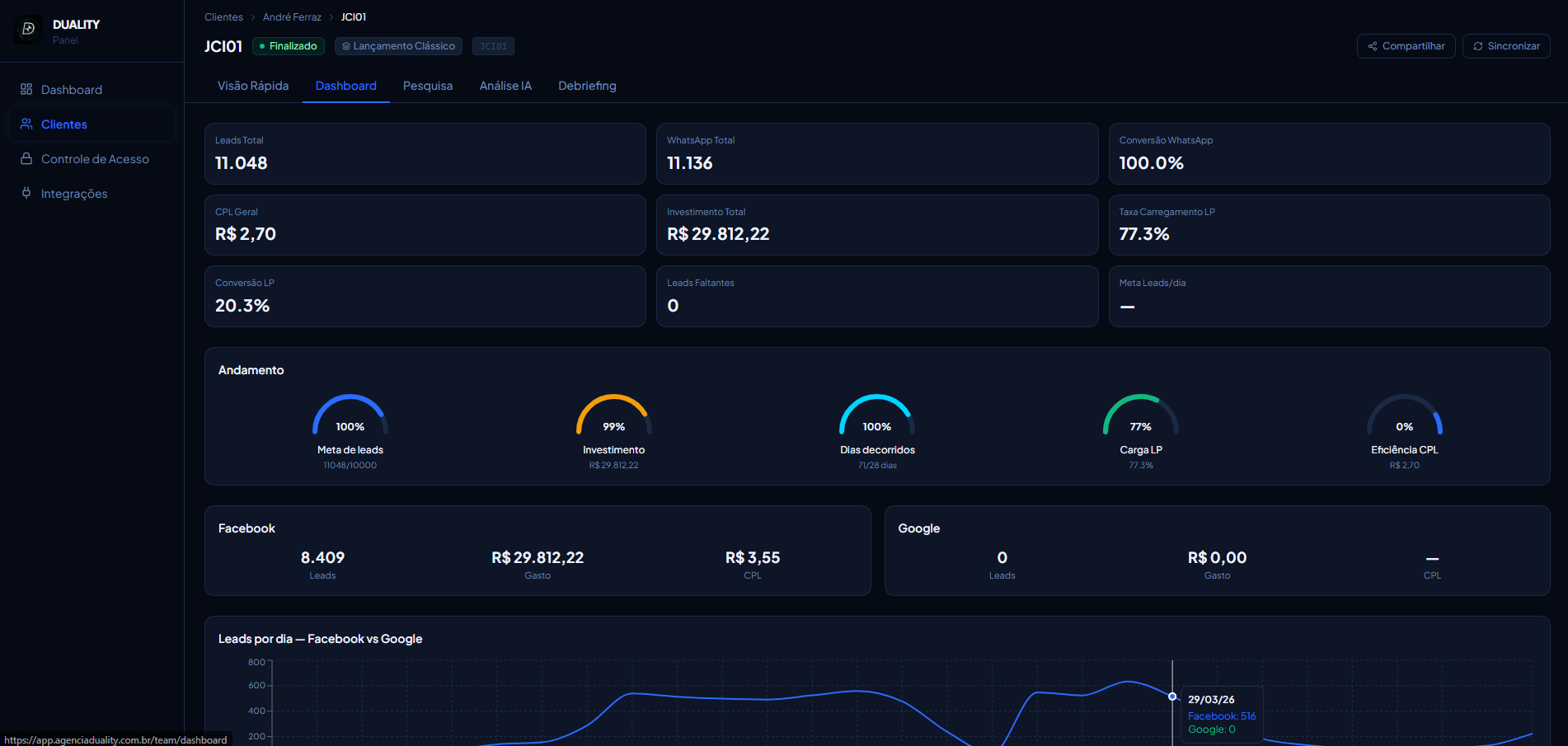Image resolution: width=1568 pixels, height=746 pixels.
Task: Click the Facebook leads value 8.409
Action: [x=322, y=558]
